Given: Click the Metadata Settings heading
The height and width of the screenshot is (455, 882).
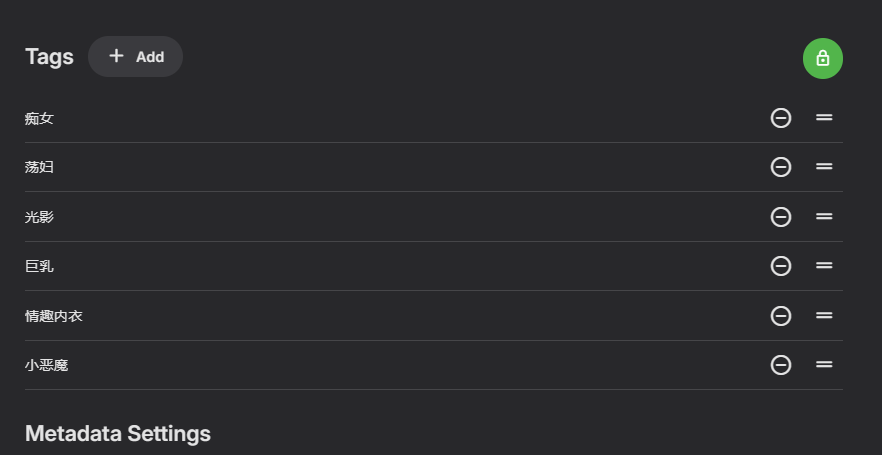Looking at the screenshot, I should (118, 433).
